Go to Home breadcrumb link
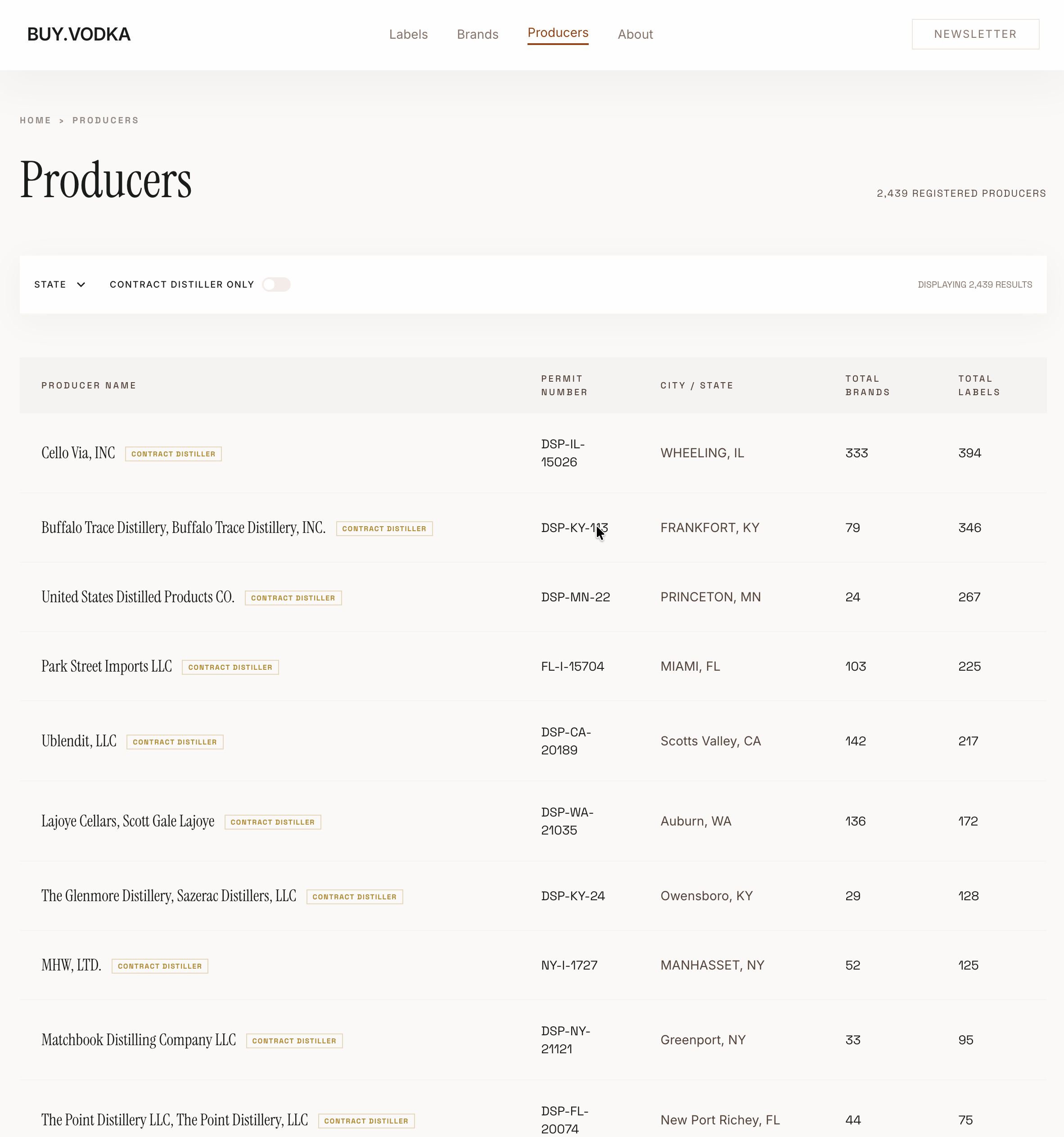 [x=36, y=120]
